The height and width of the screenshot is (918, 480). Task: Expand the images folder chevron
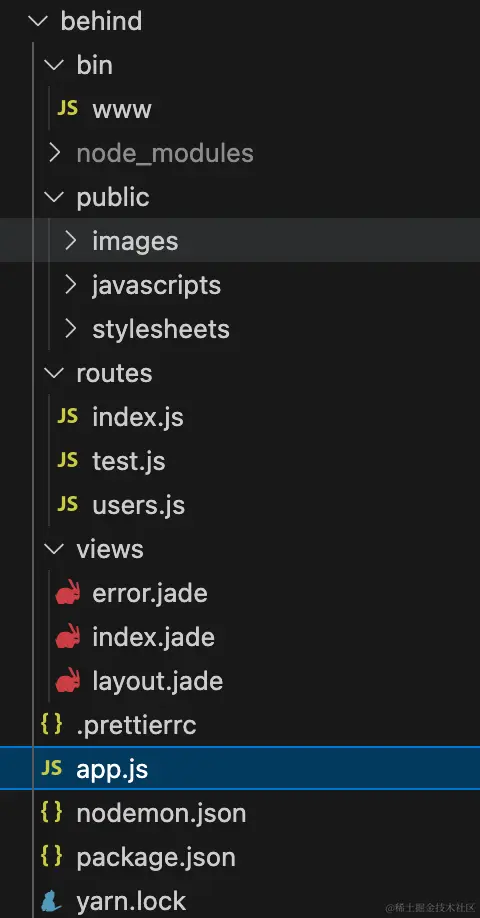[x=71, y=241]
